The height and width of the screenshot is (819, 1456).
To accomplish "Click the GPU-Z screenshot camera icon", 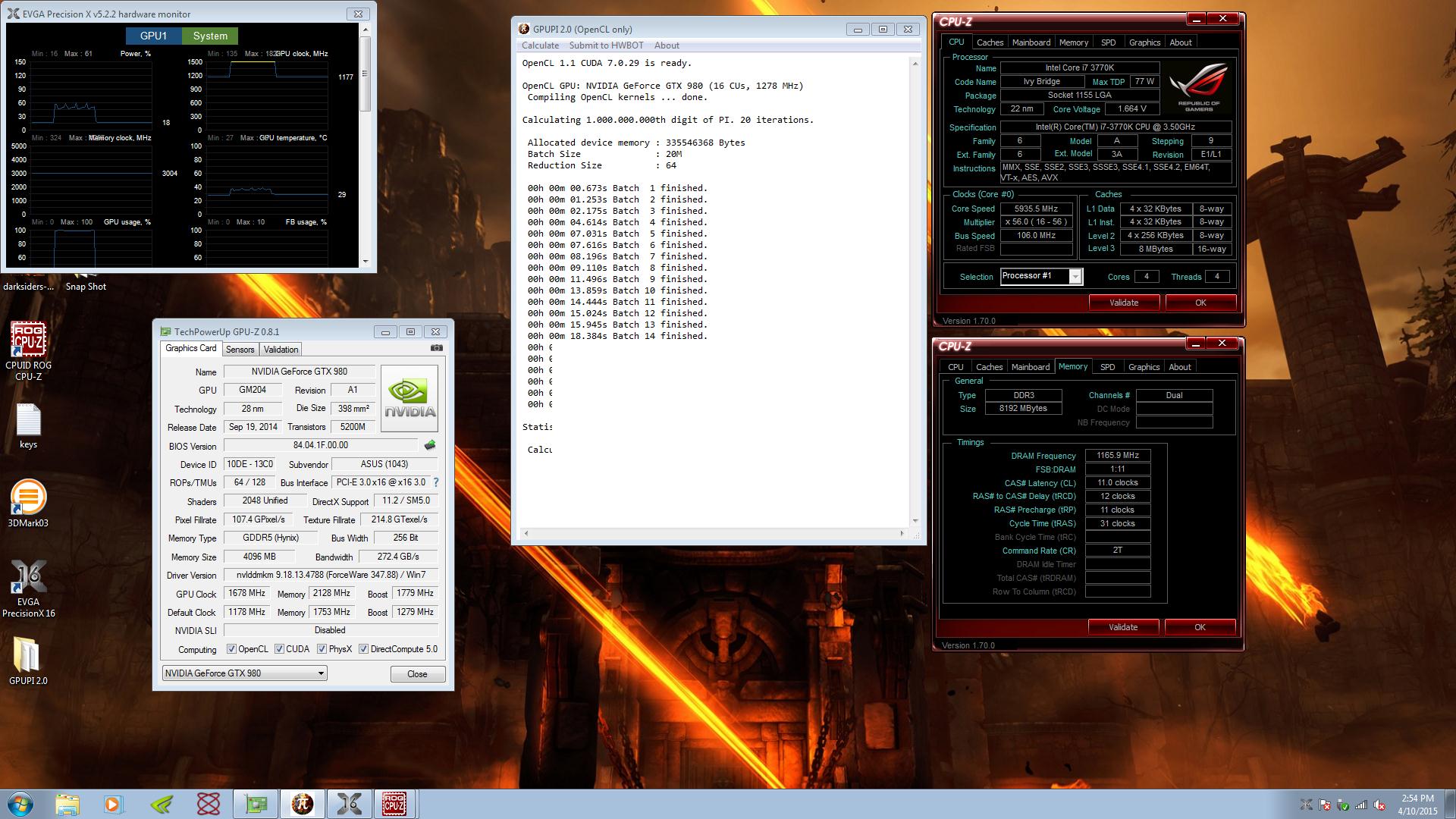I will 436,348.
